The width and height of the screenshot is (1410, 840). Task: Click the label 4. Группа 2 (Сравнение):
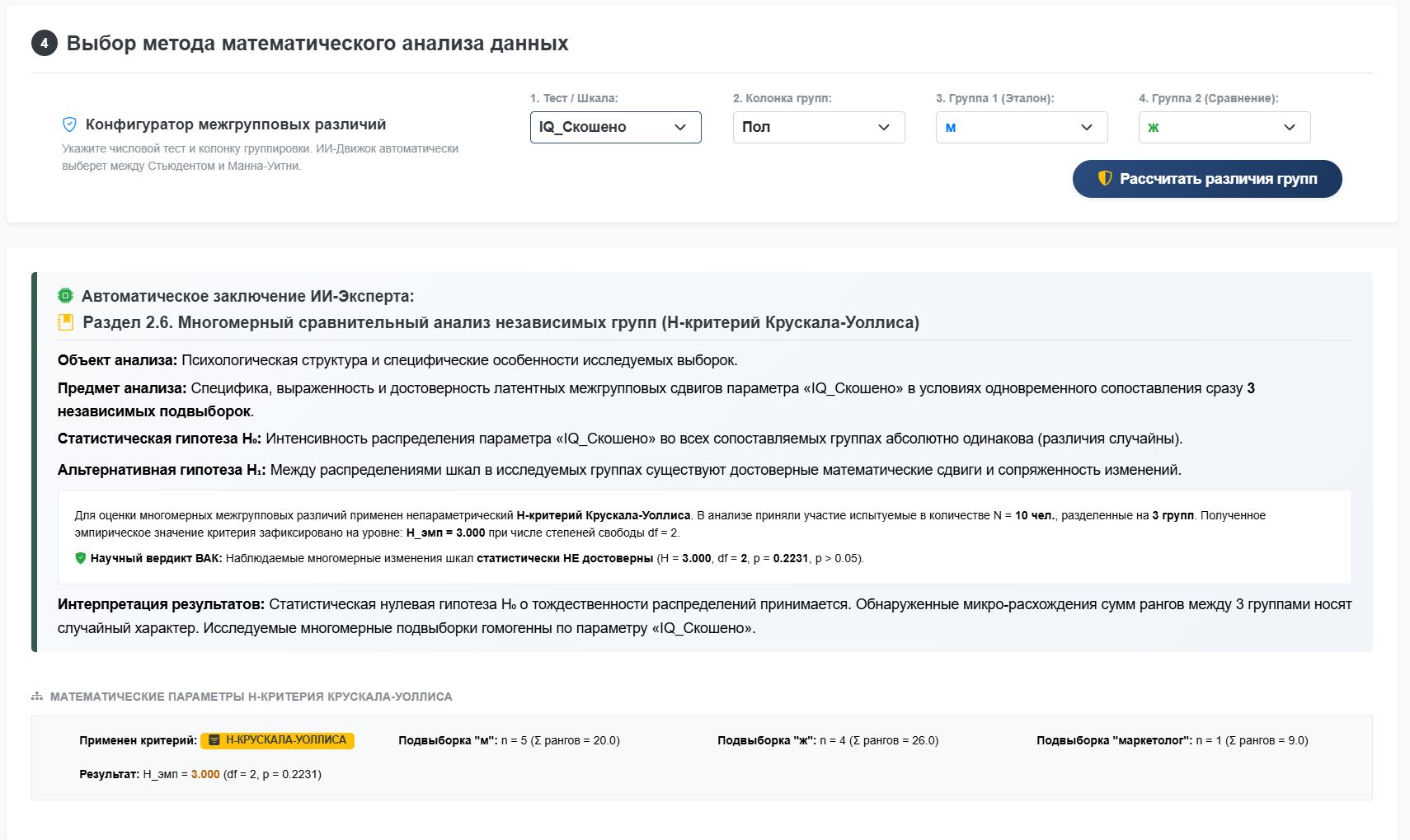pos(1209,98)
